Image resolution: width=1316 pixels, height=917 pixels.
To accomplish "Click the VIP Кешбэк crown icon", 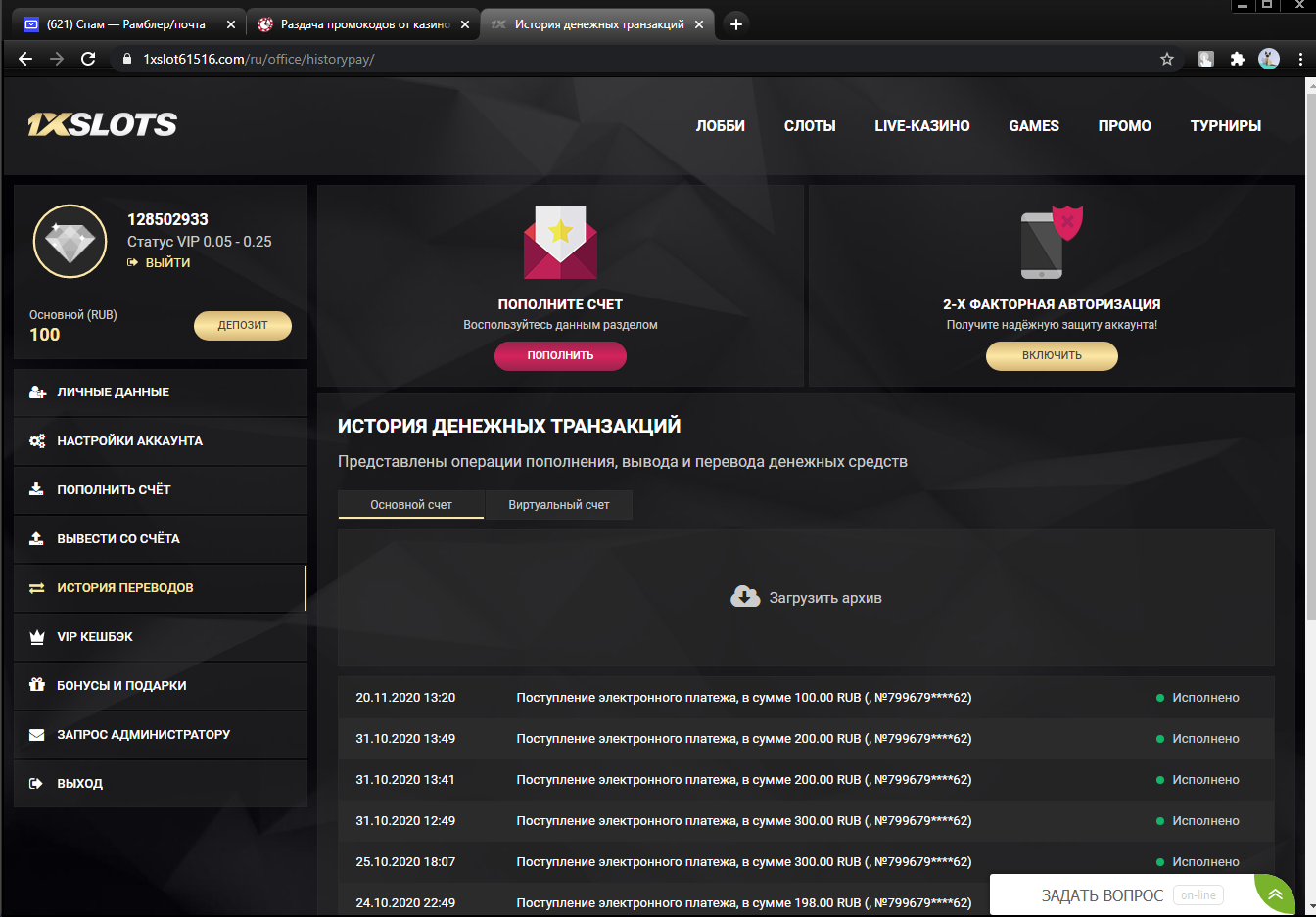I will (37, 637).
